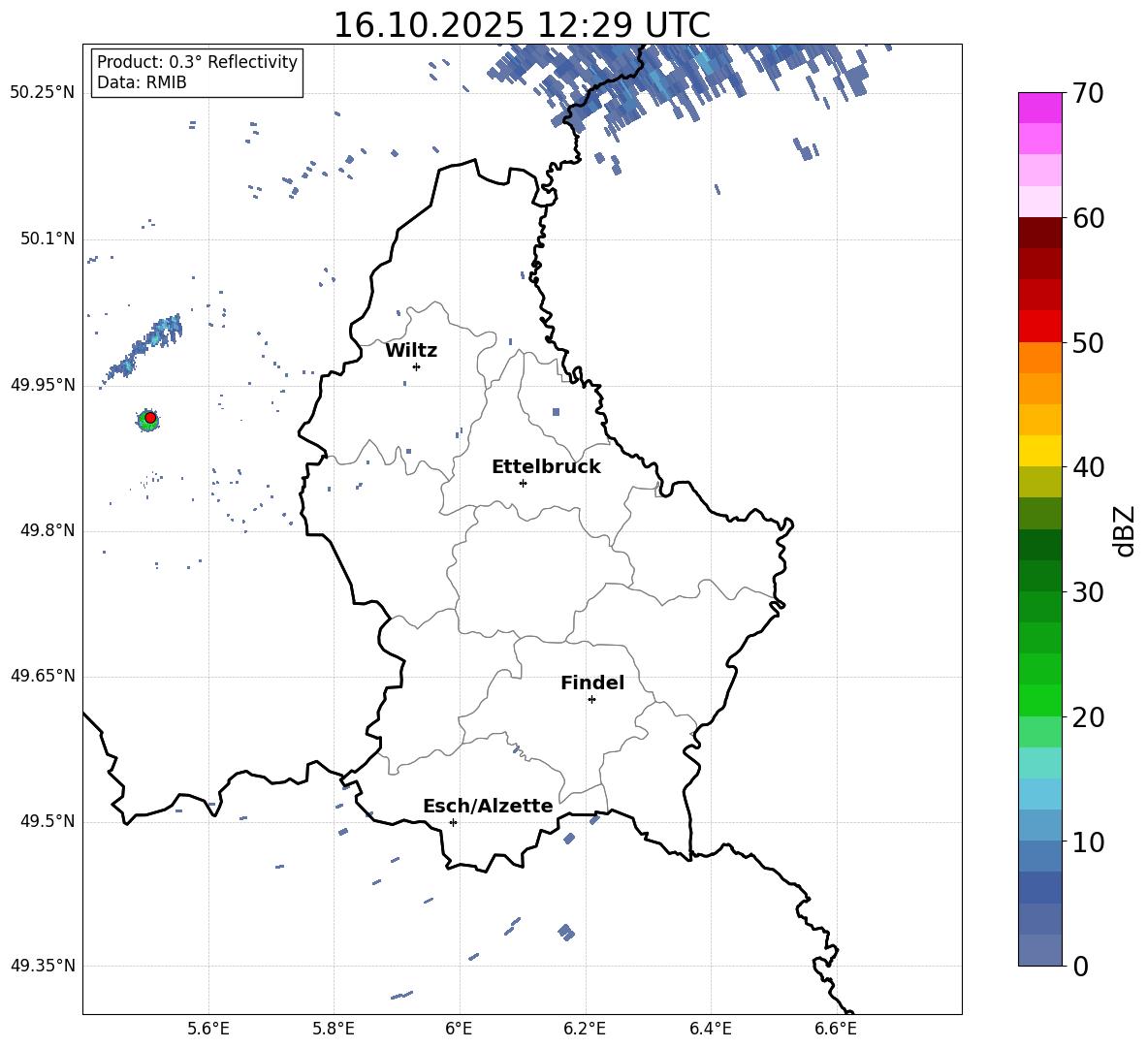Screen dimensions: 1148x1048
Task: Click the 49.5°N latitude label
Action: [x=47, y=821]
